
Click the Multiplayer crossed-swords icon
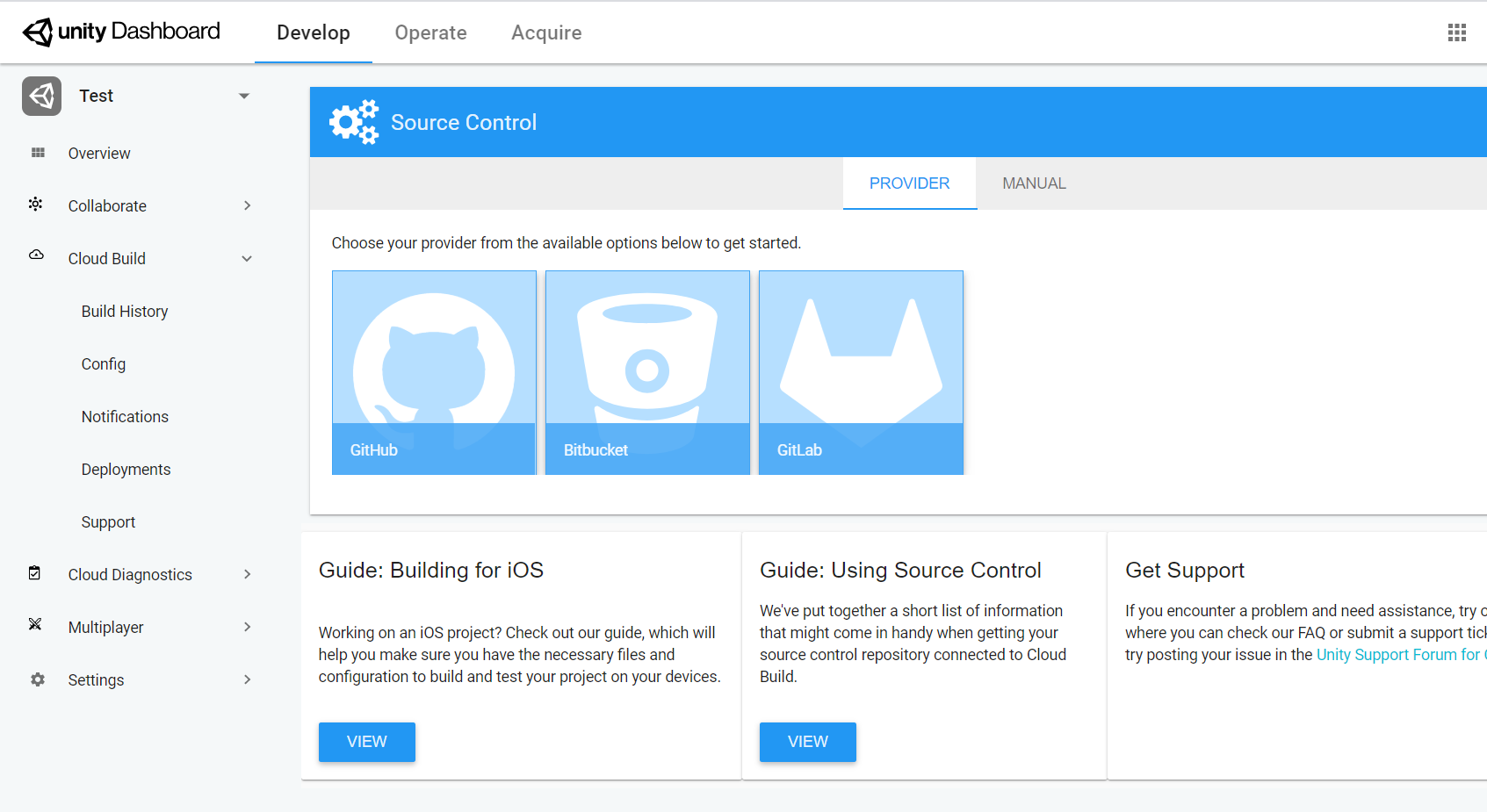coord(35,624)
